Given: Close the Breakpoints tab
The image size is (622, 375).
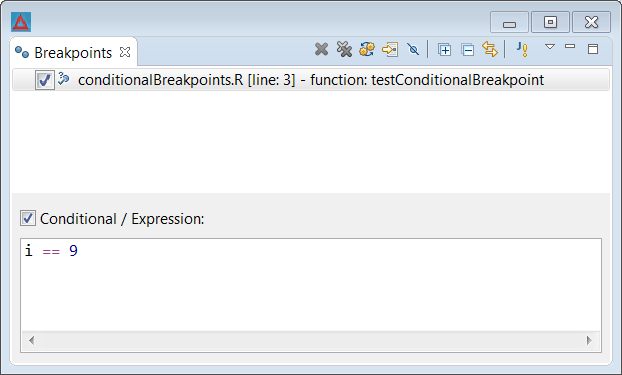Looking at the screenshot, I should [125, 52].
